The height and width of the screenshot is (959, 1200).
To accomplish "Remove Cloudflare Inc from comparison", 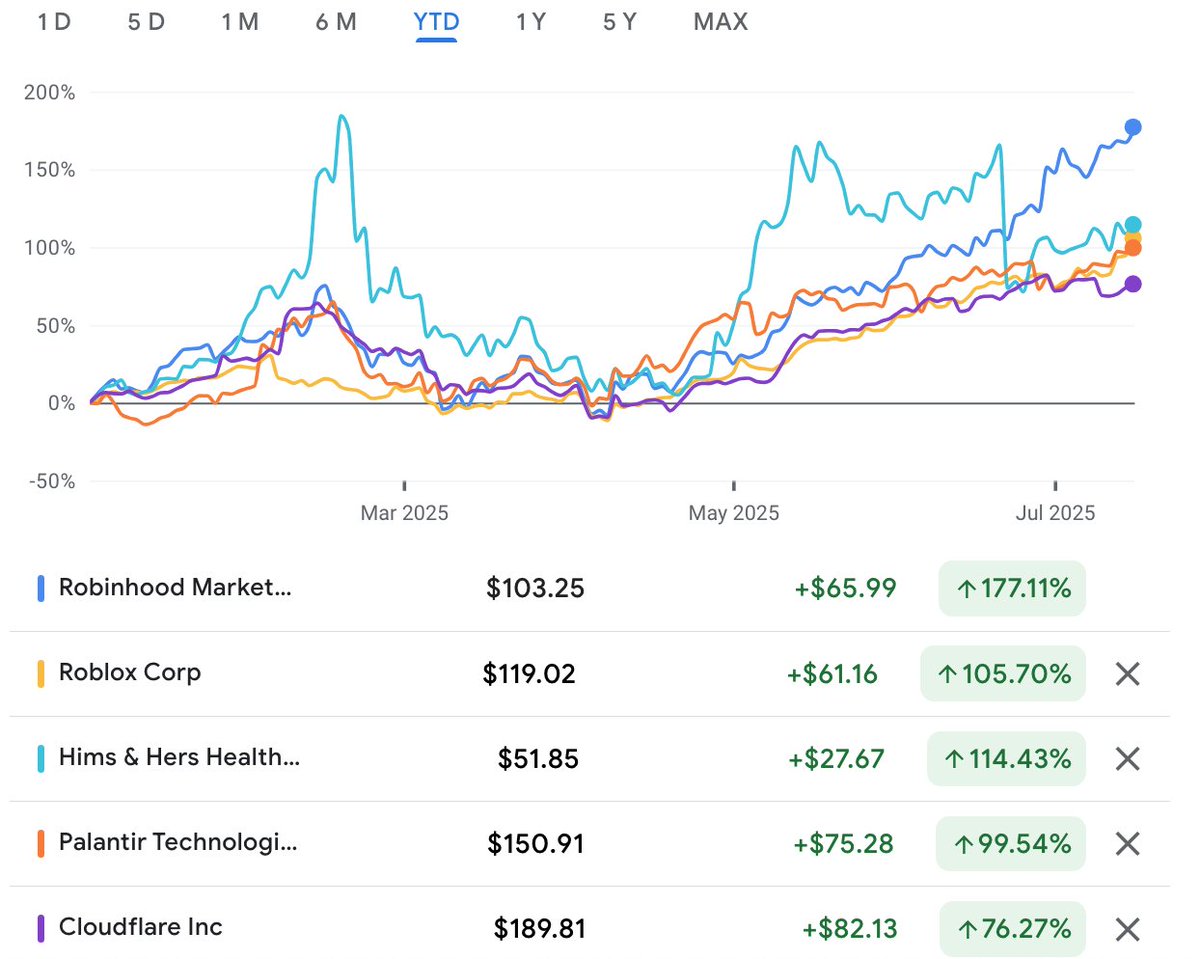I will (1127, 929).
